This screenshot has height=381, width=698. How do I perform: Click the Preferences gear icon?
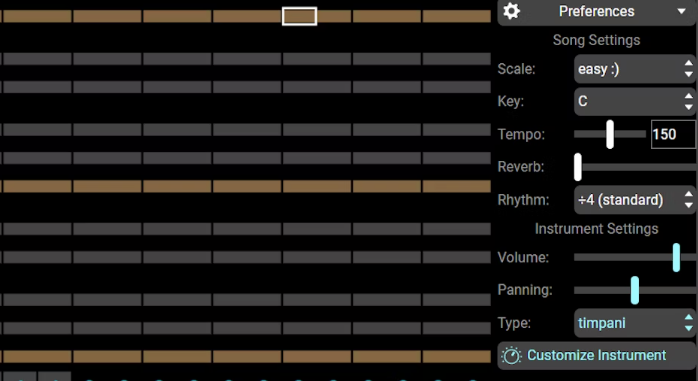point(511,11)
